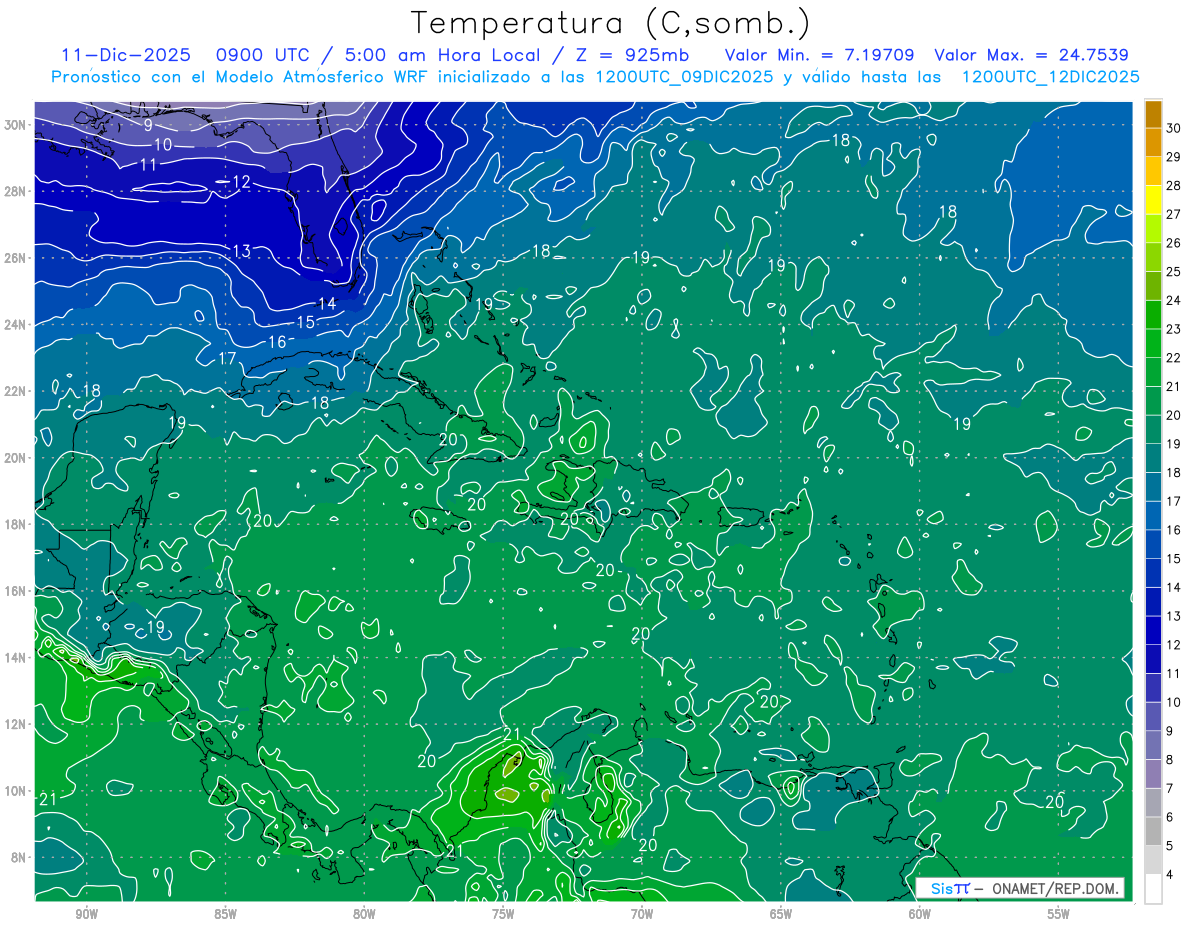
Task: Click the '90W' longitude axis label
Action: pos(86,914)
